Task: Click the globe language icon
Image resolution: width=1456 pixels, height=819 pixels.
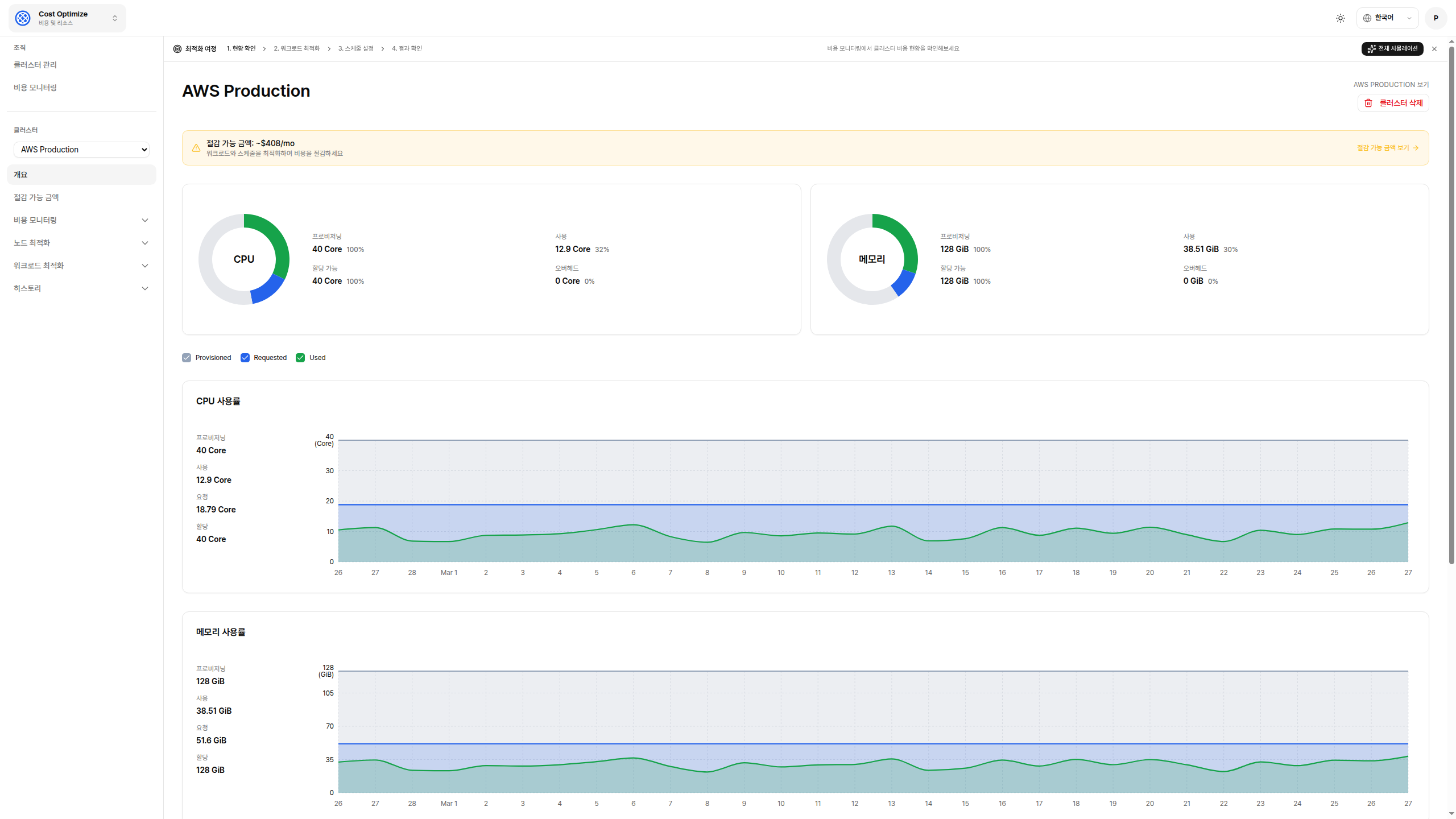Action: pyautogui.click(x=1367, y=18)
